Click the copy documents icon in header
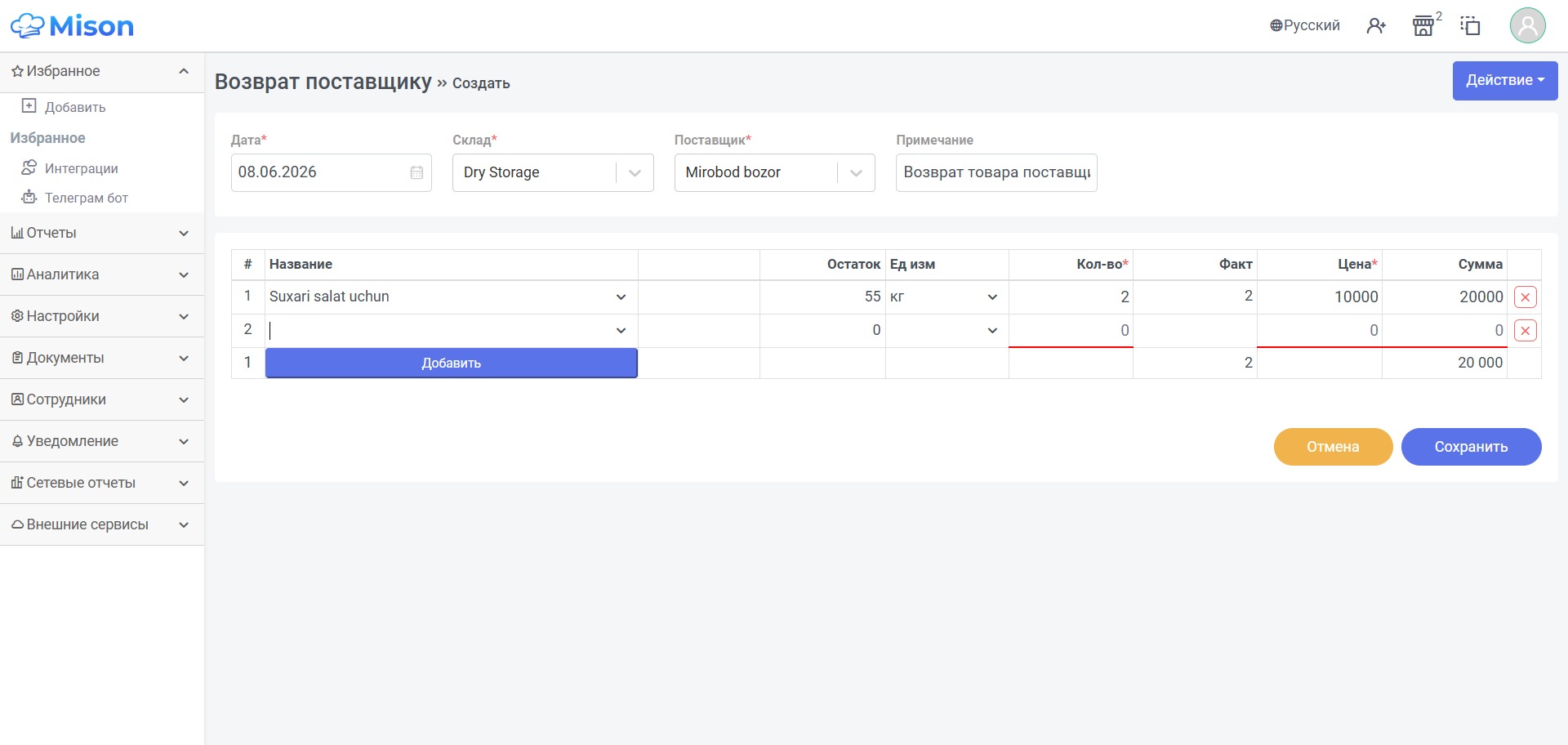This screenshot has height=745, width=1568. 1470,26
